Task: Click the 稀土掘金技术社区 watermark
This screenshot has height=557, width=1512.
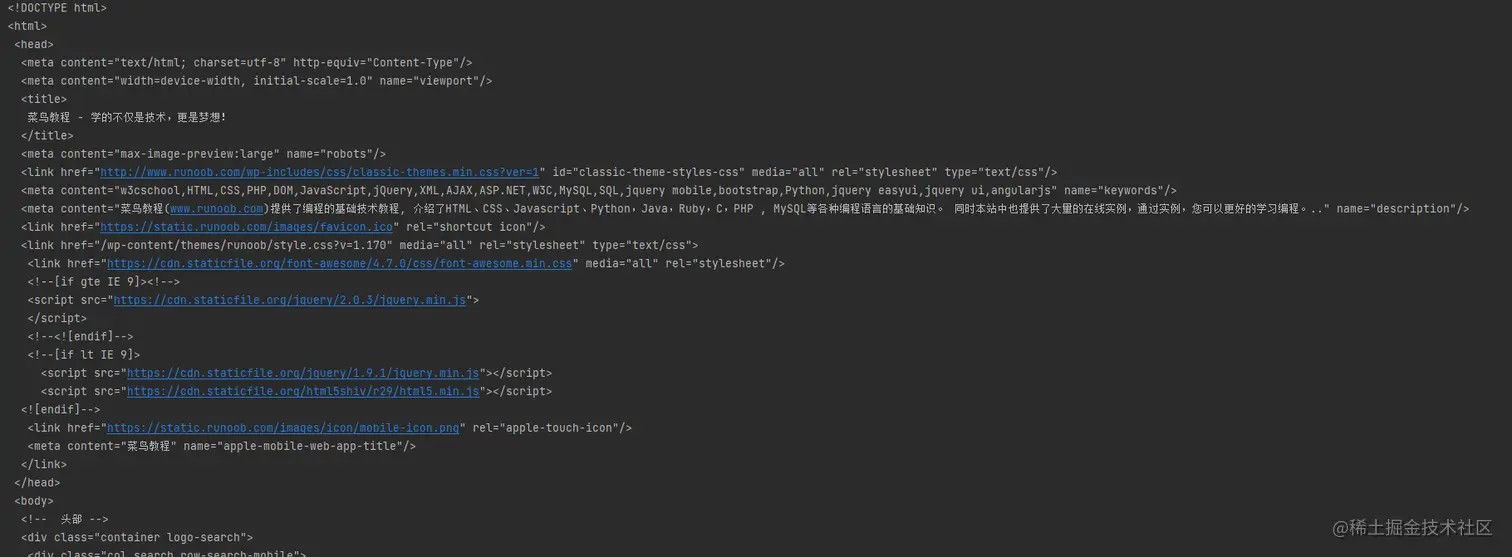Action: coord(1412,527)
